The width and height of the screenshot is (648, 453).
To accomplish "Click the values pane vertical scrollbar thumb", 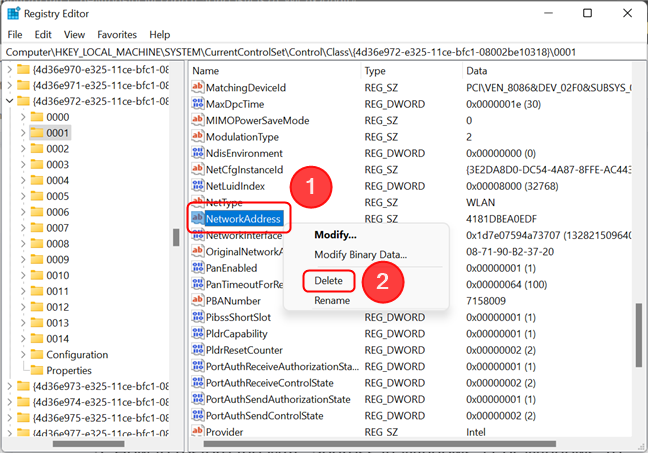I will [638, 335].
